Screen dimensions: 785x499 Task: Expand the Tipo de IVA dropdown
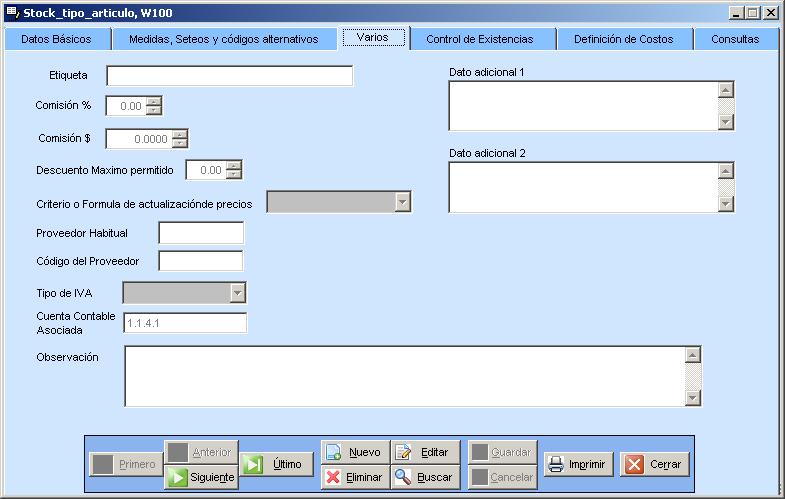coord(238,293)
